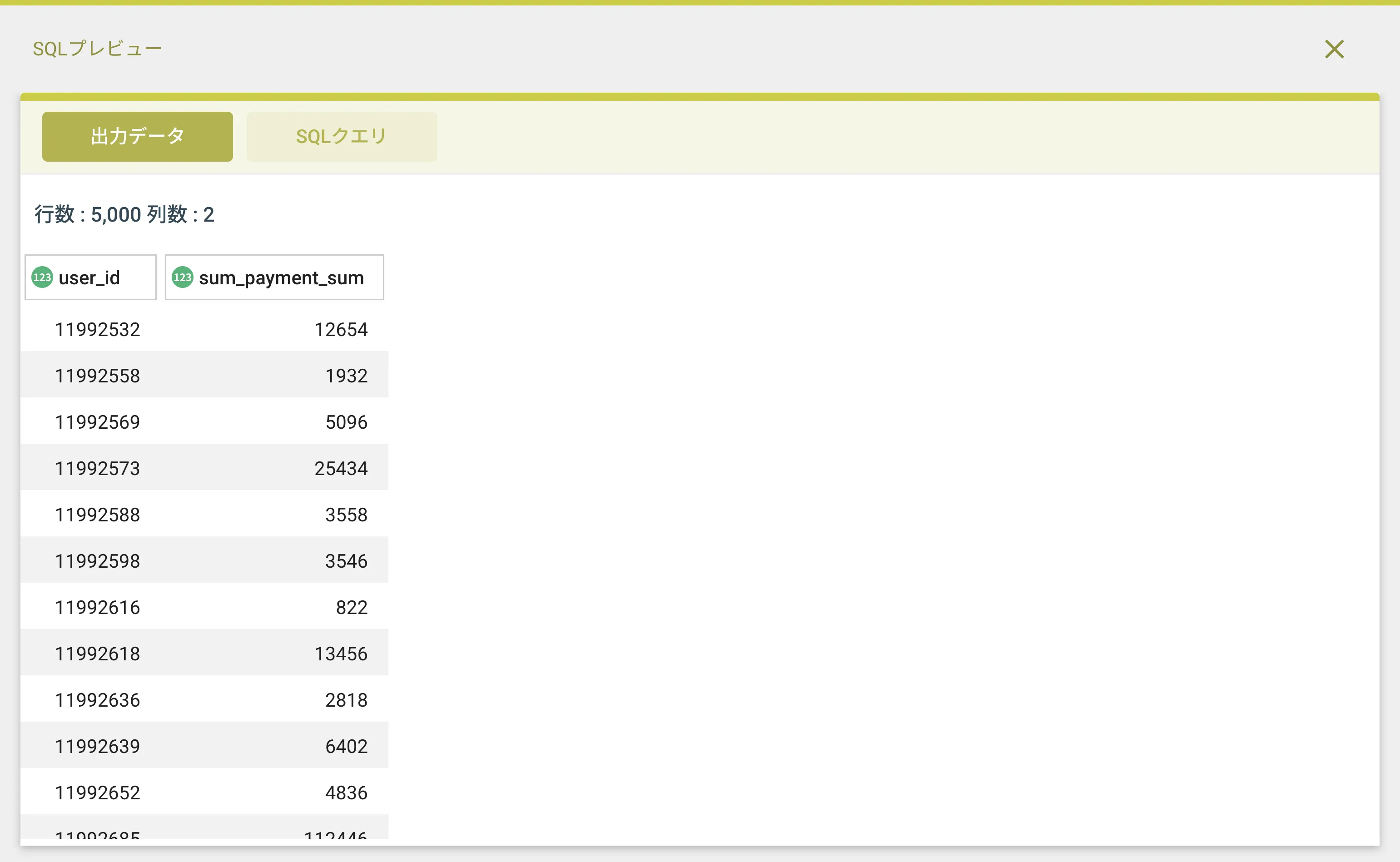Select payment value 4836
Screen dimensions: 1400x862
tap(346, 793)
